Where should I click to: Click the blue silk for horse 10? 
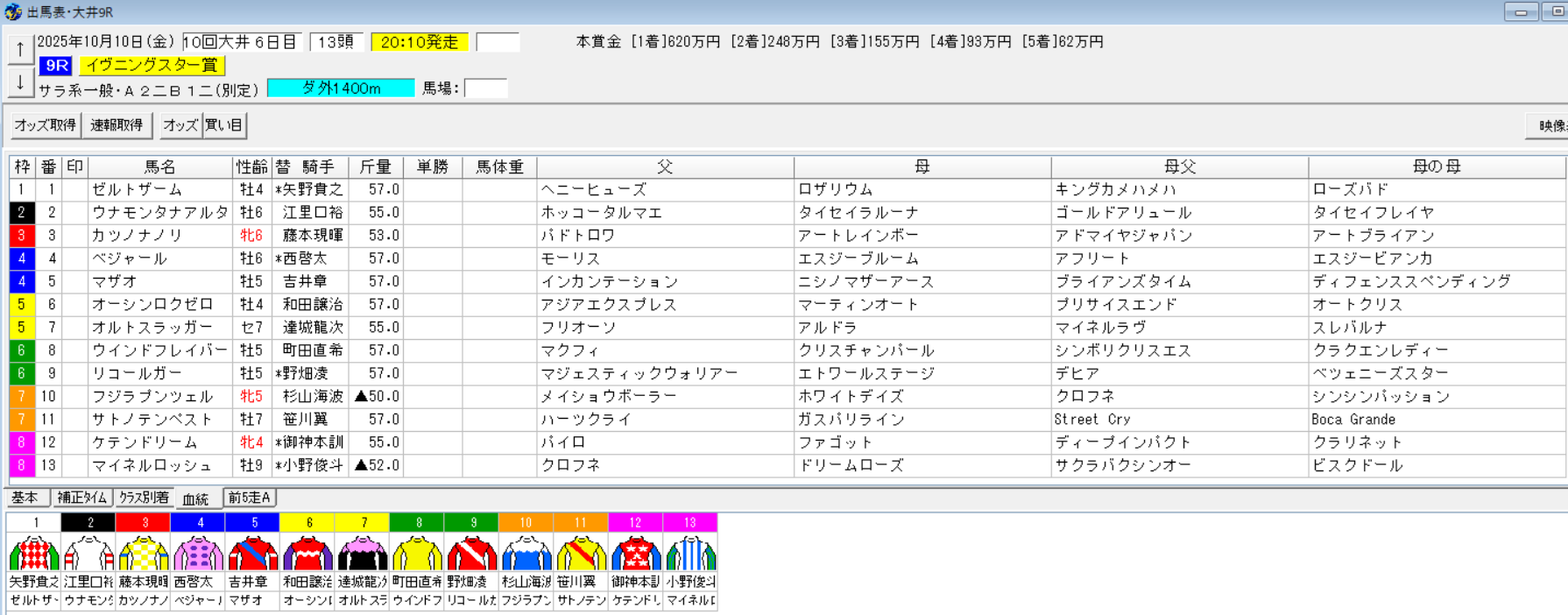point(526,554)
